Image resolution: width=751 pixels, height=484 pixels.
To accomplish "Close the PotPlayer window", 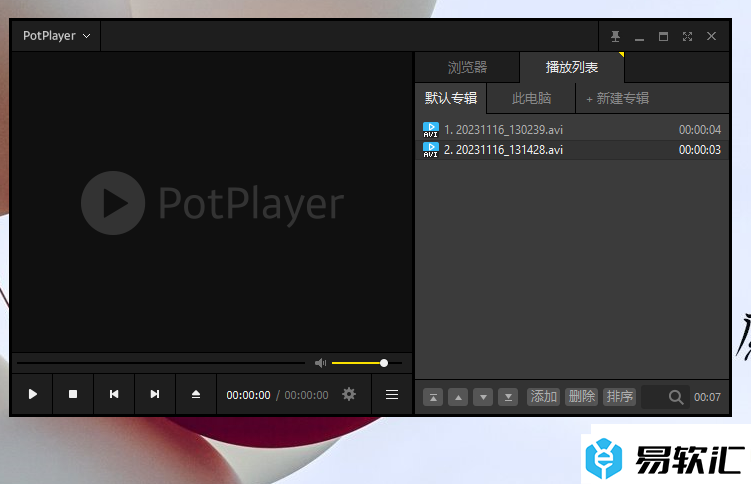I will point(711,36).
